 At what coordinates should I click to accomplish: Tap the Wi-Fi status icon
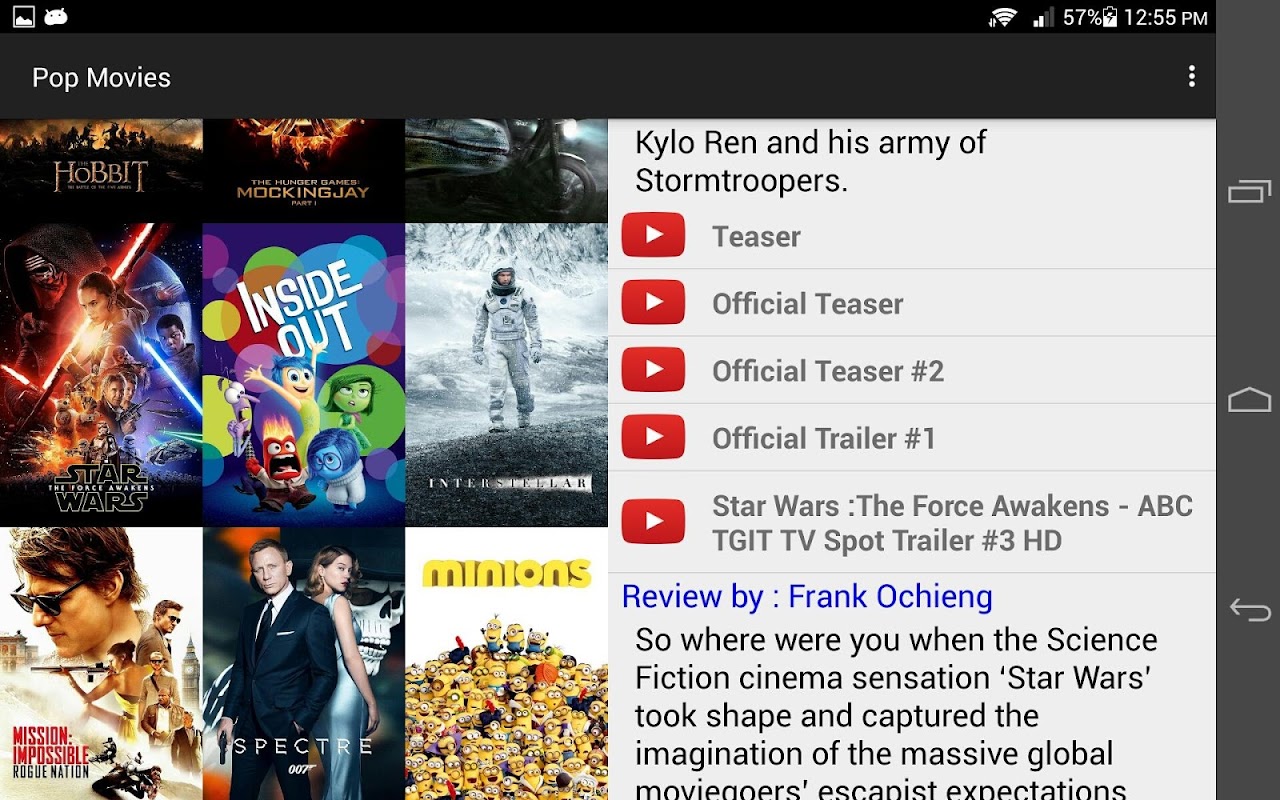coord(1002,17)
